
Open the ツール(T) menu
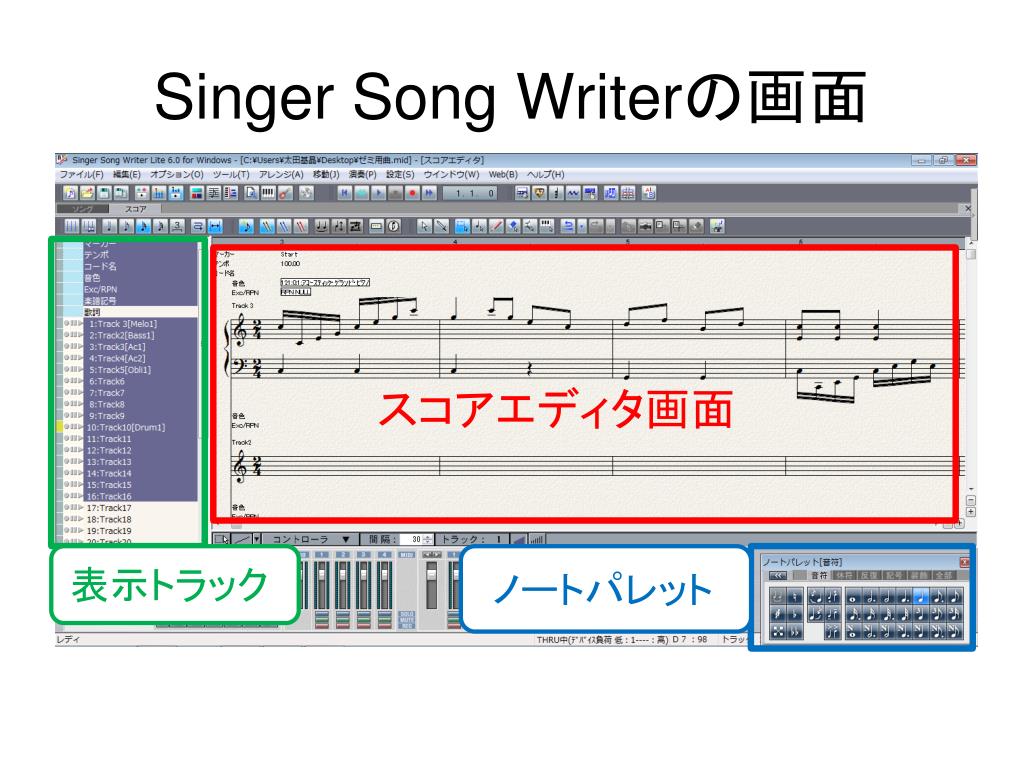point(231,175)
